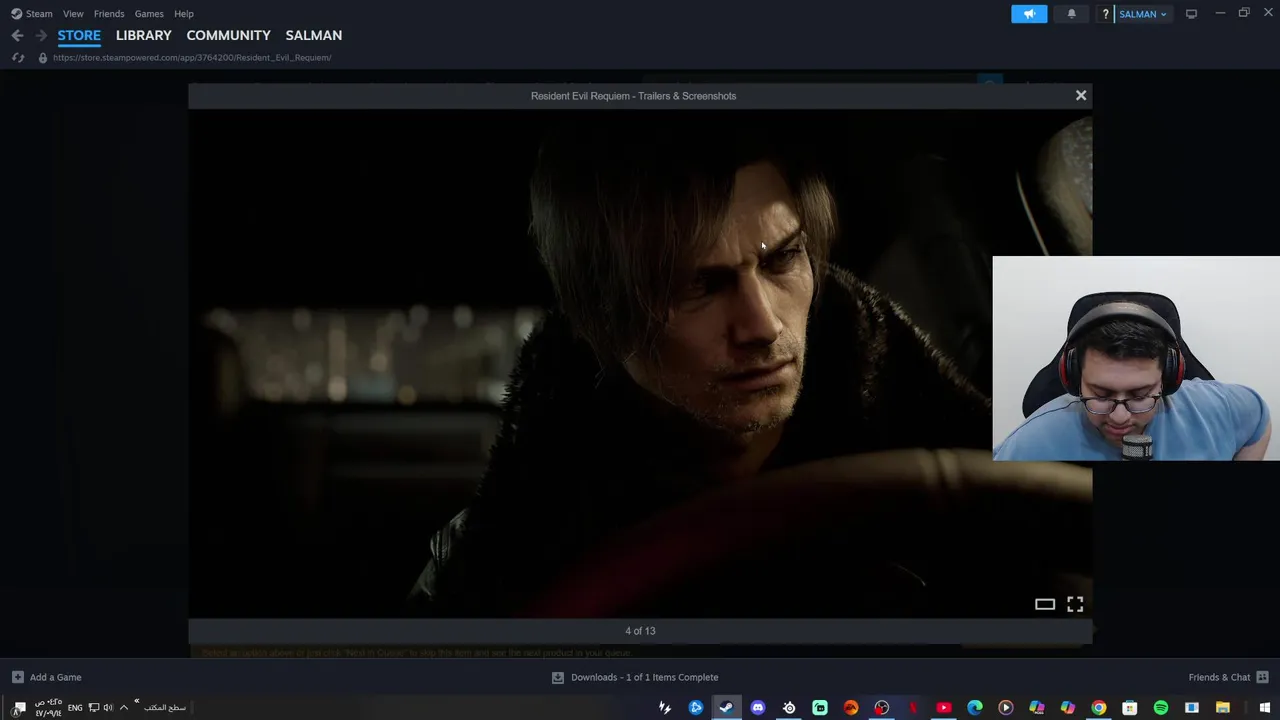Open the Steam news megaphone button
Viewport: 1280px width, 720px height.
click(1029, 14)
